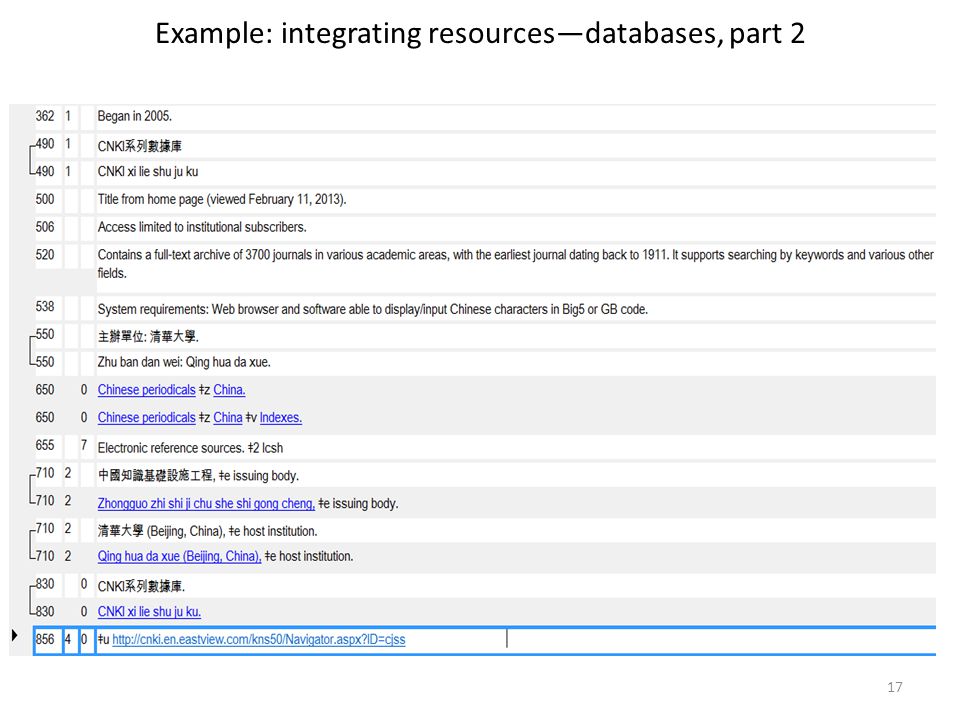The height and width of the screenshot is (720, 960).
Task: Click tag 506
Action: click(x=45, y=227)
